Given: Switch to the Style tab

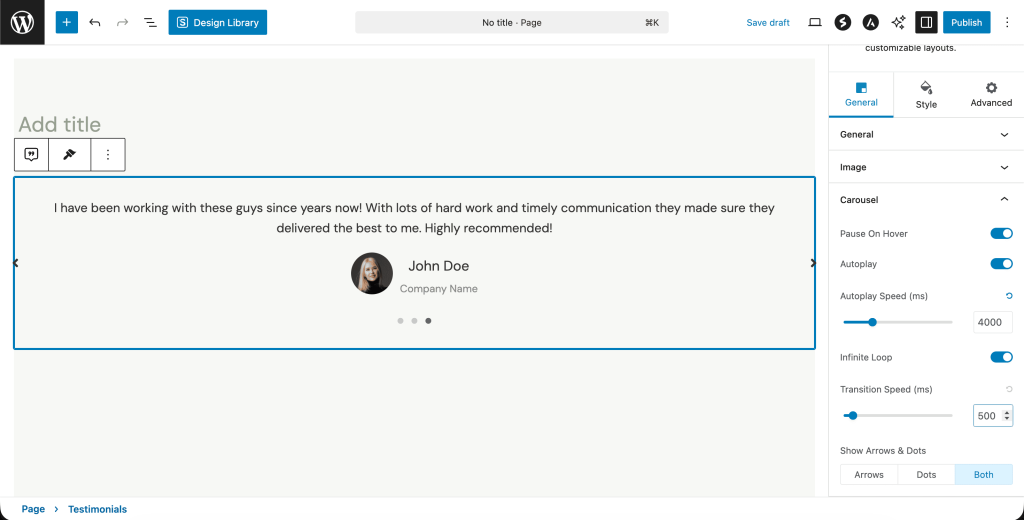Looking at the screenshot, I should pyautogui.click(x=926, y=95).
